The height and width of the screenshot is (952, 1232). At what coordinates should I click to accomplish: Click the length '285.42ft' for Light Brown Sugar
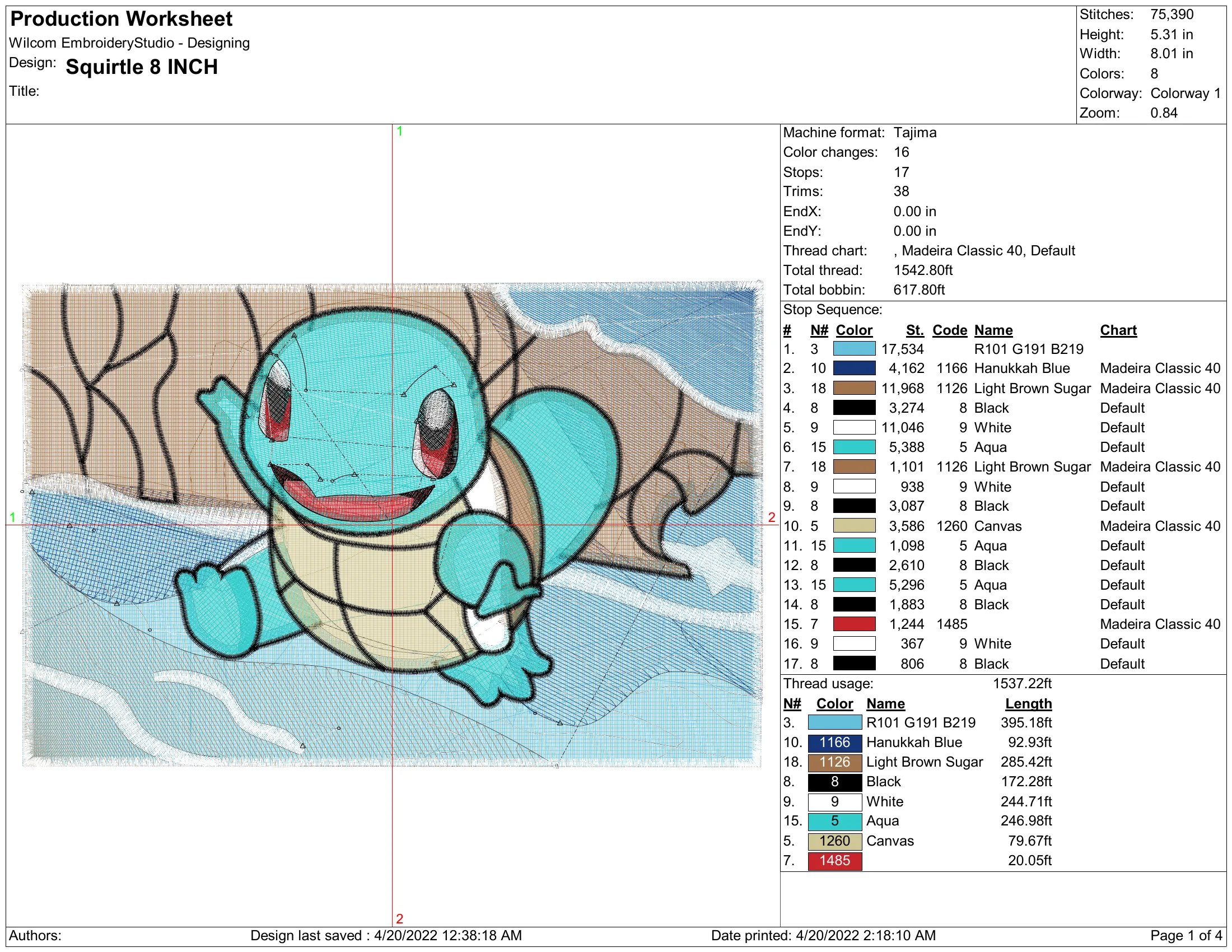[1026, 763]
